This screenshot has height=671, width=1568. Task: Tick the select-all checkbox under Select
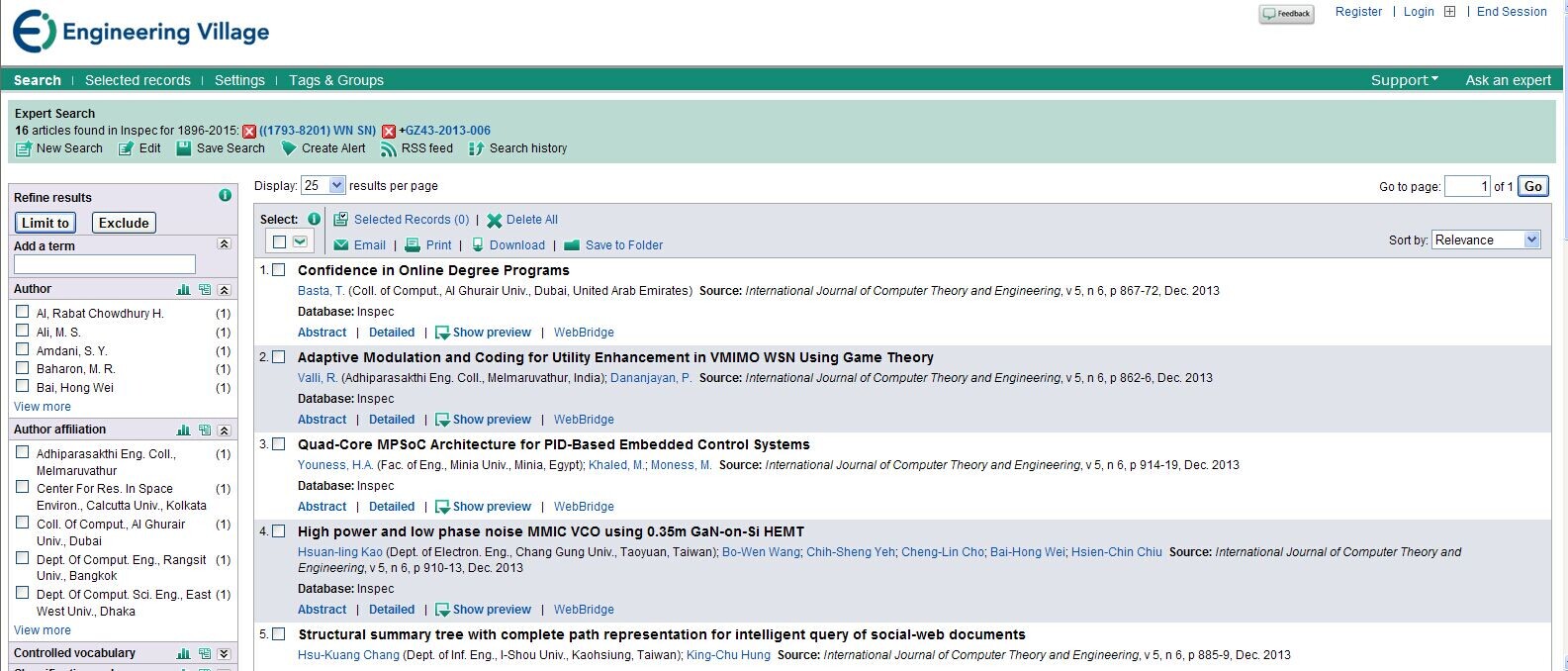click(279, 242)
